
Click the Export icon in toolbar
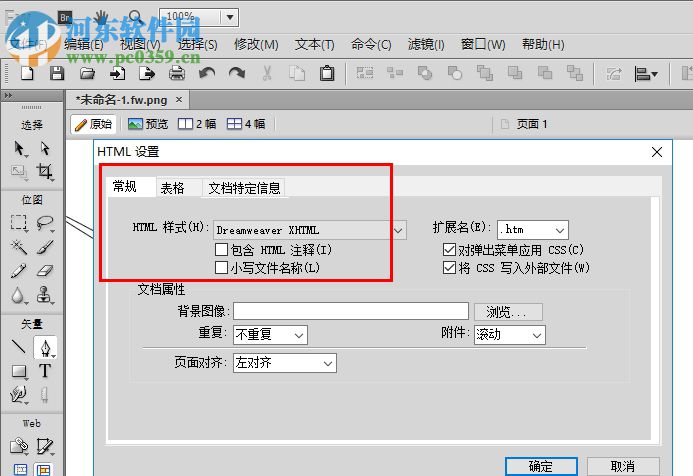click(147, 73)
